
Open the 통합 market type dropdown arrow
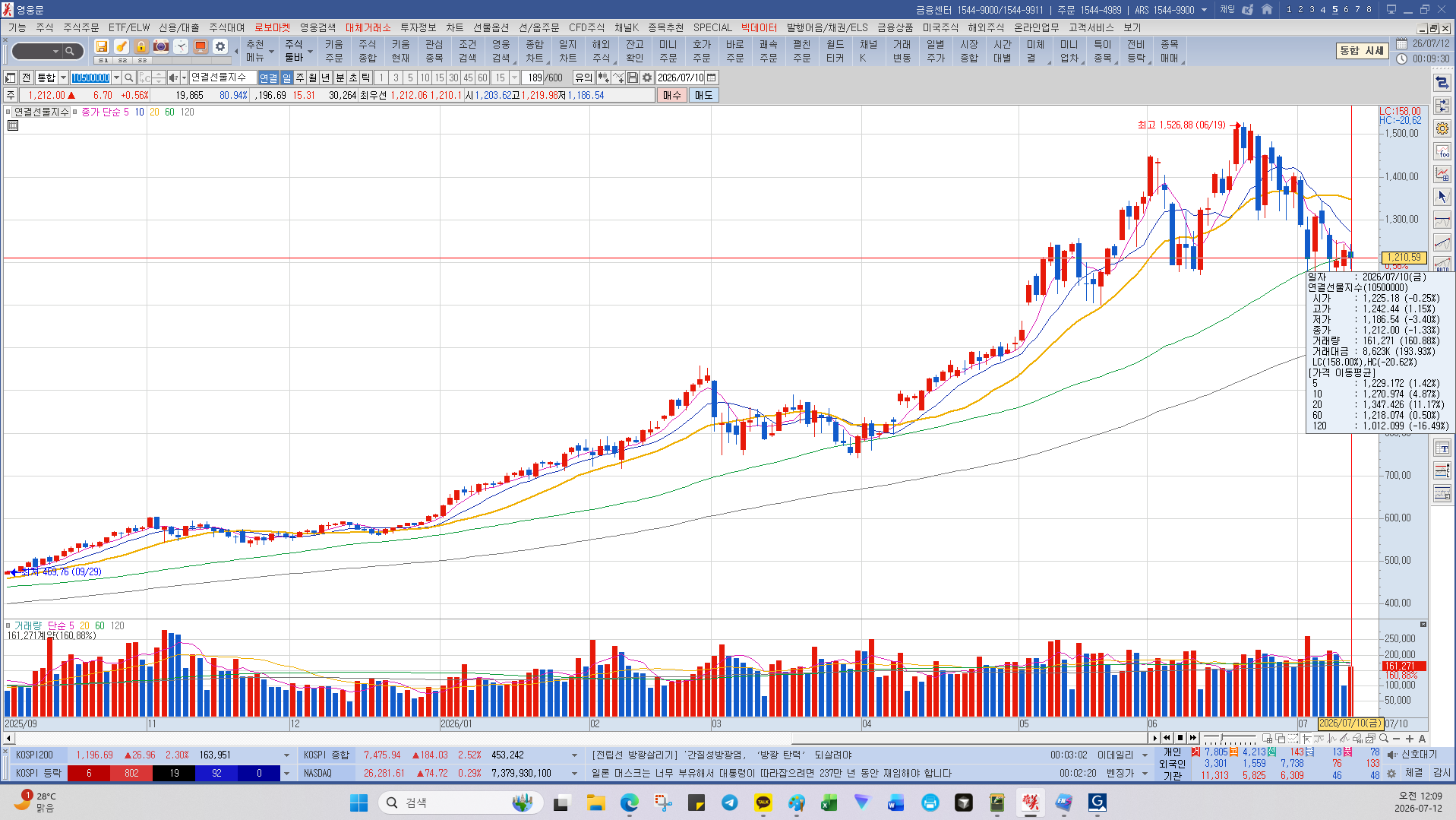tap(63, 78)
